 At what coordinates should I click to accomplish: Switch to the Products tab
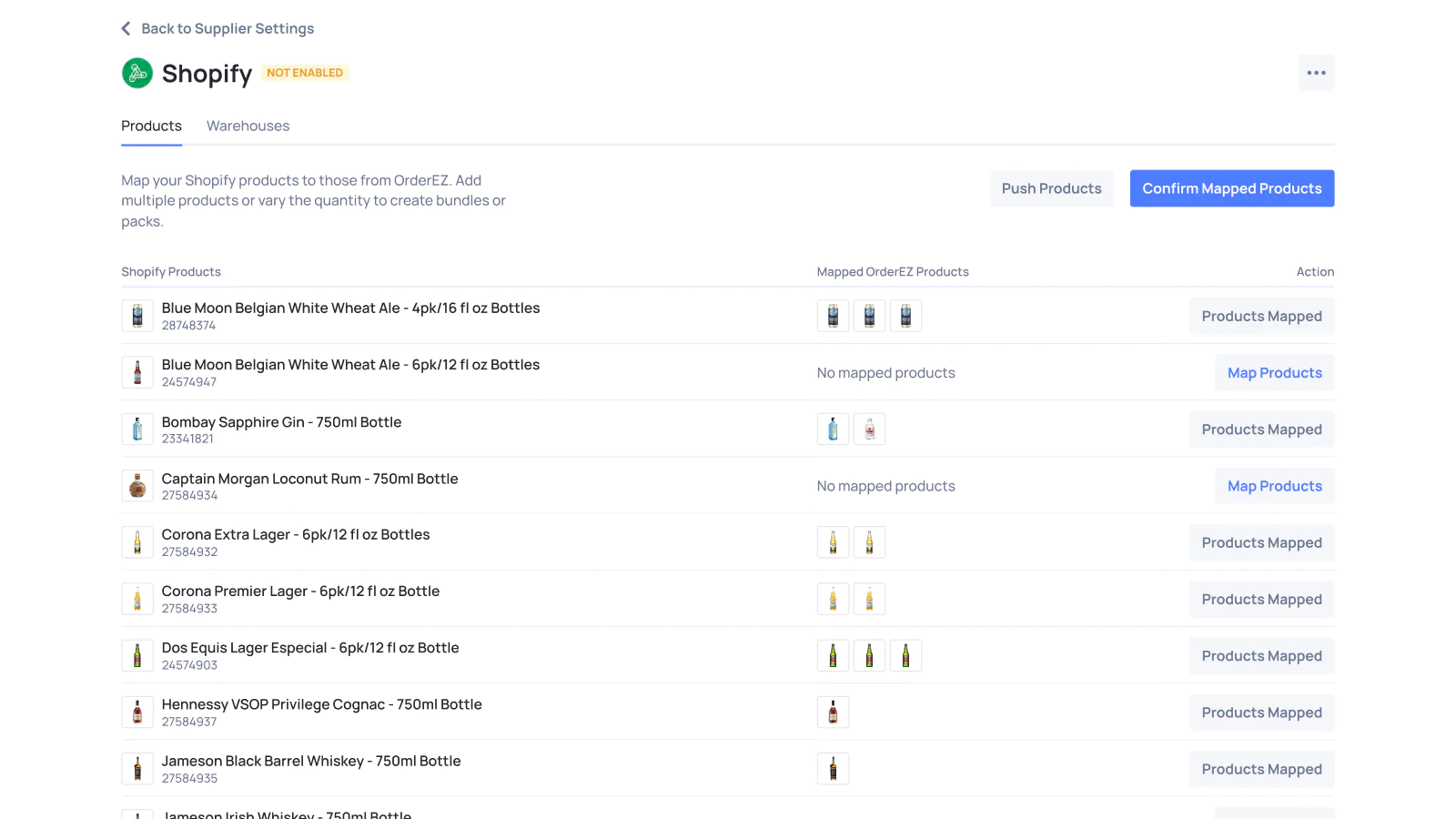(151, 126)
